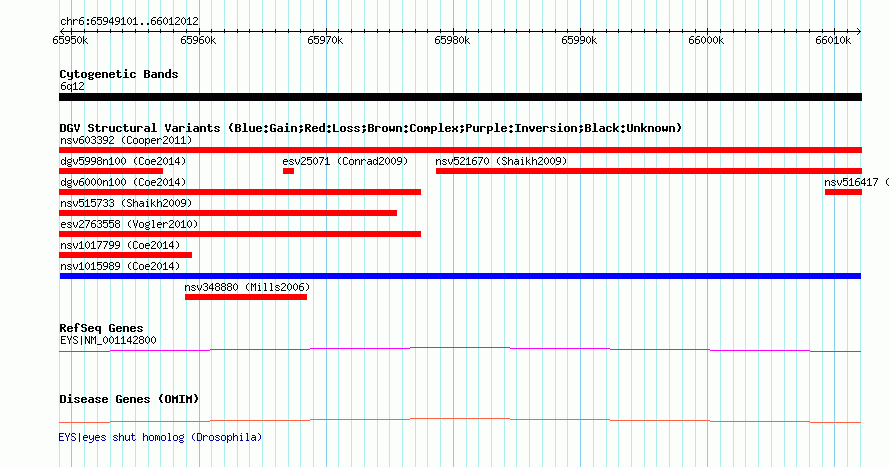Image resolution: width=890 pixels, height=467 pixels.
Task: Select the magenta EYS RefSeq gene line
Action: (x=460, y=350)
